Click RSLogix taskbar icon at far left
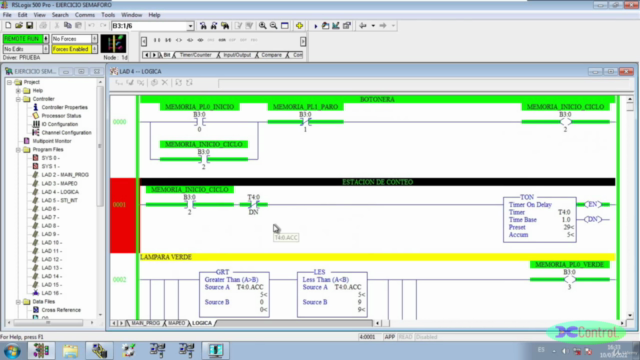The image size is (640, 360). (41, 351)
